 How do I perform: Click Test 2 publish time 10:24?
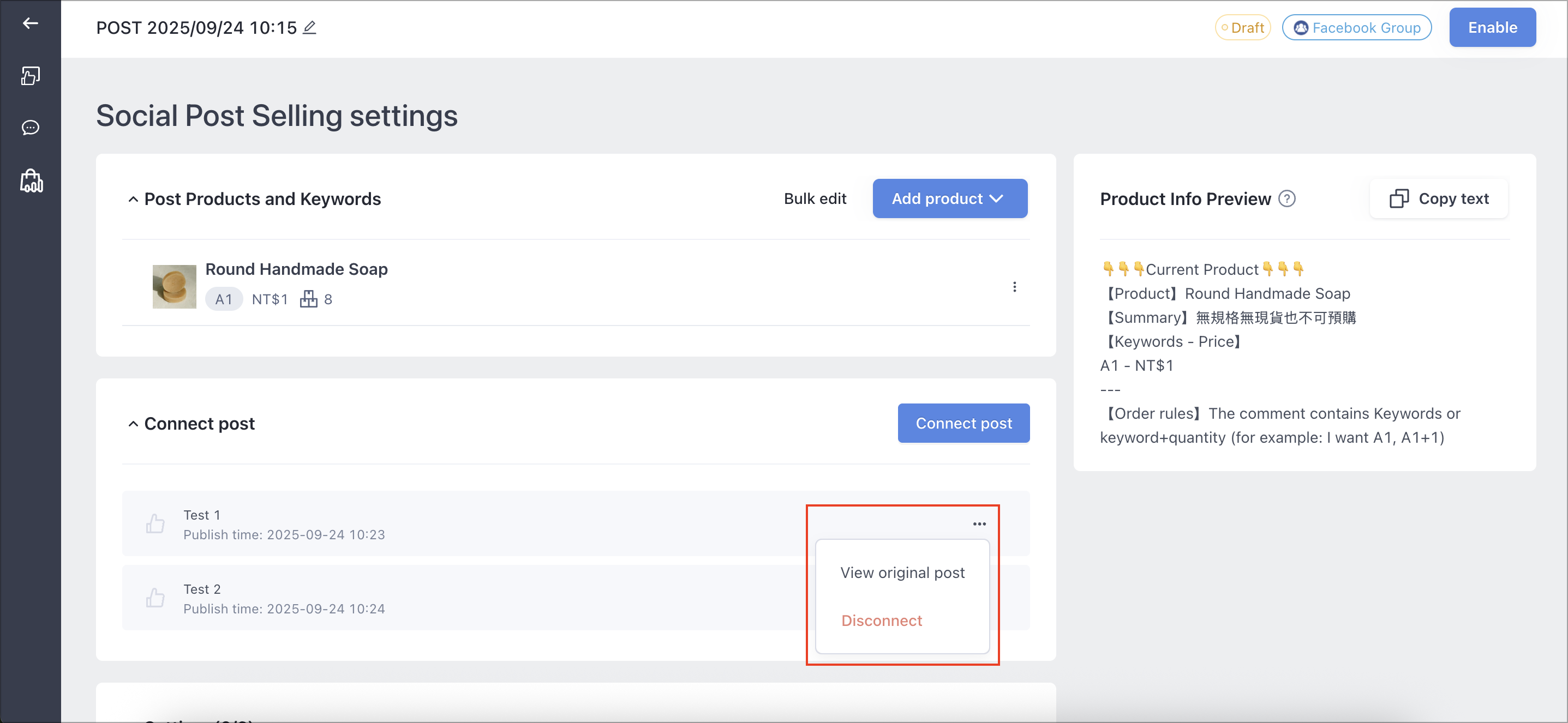[284, 609]
